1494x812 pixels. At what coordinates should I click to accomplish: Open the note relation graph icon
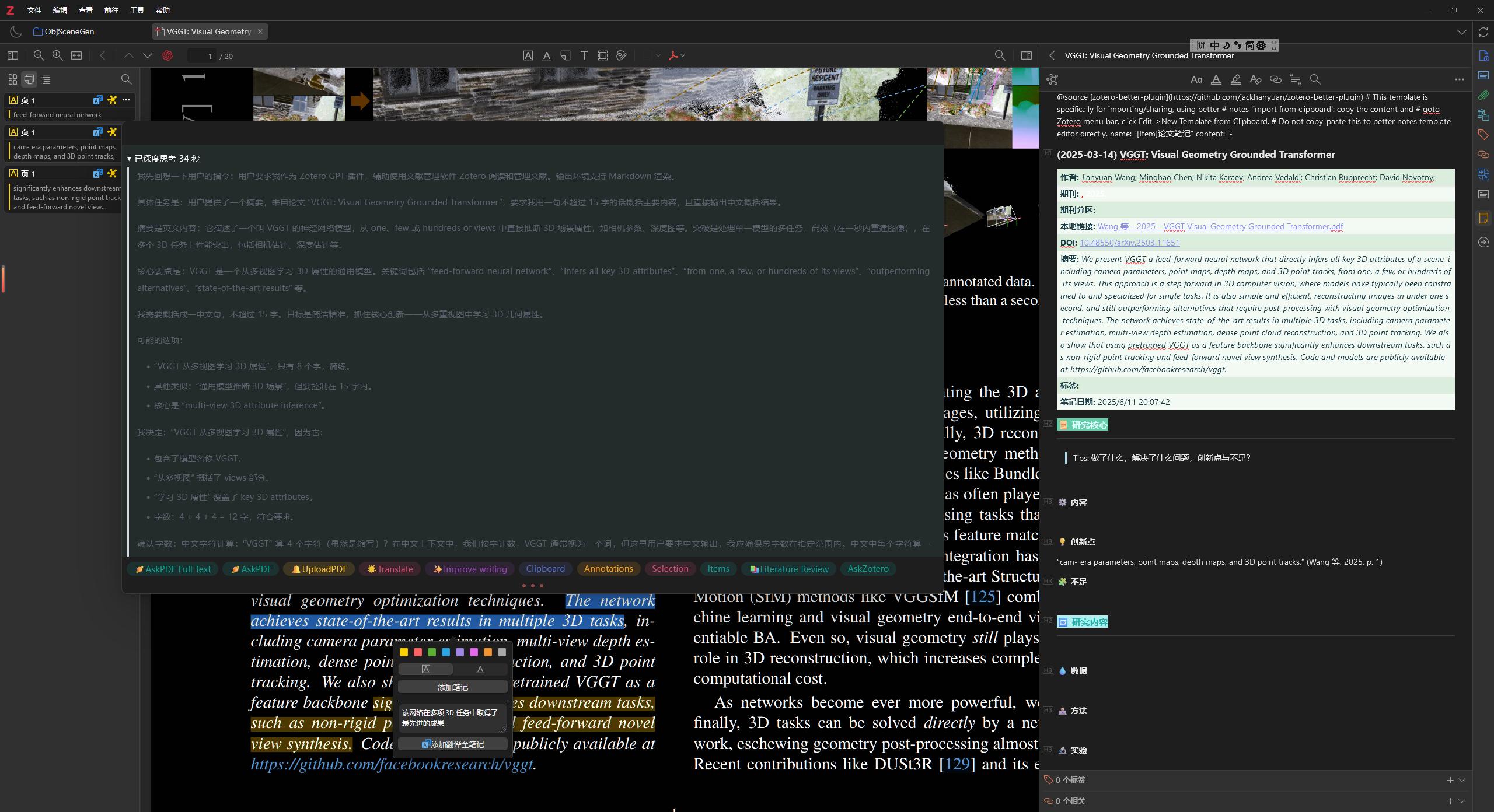click(x=1052, y=79)
